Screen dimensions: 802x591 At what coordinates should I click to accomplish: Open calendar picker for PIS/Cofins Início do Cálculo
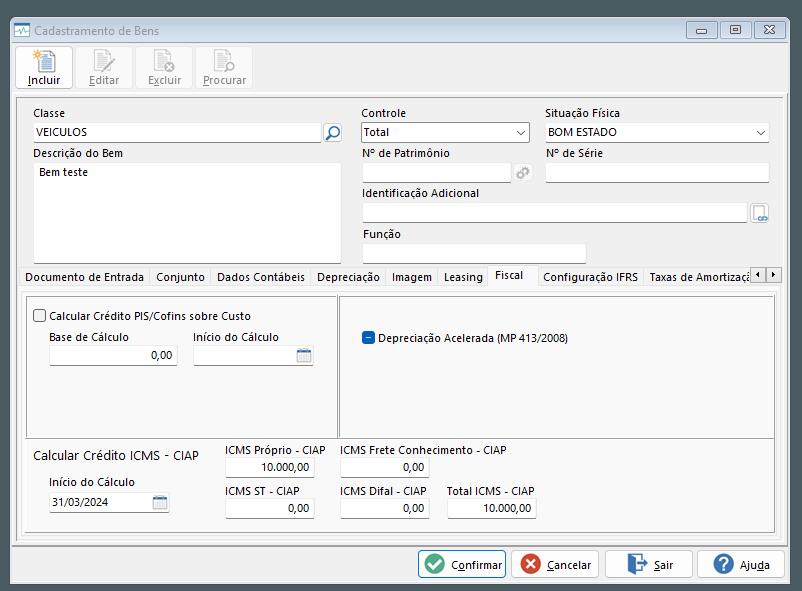[304, 355]
